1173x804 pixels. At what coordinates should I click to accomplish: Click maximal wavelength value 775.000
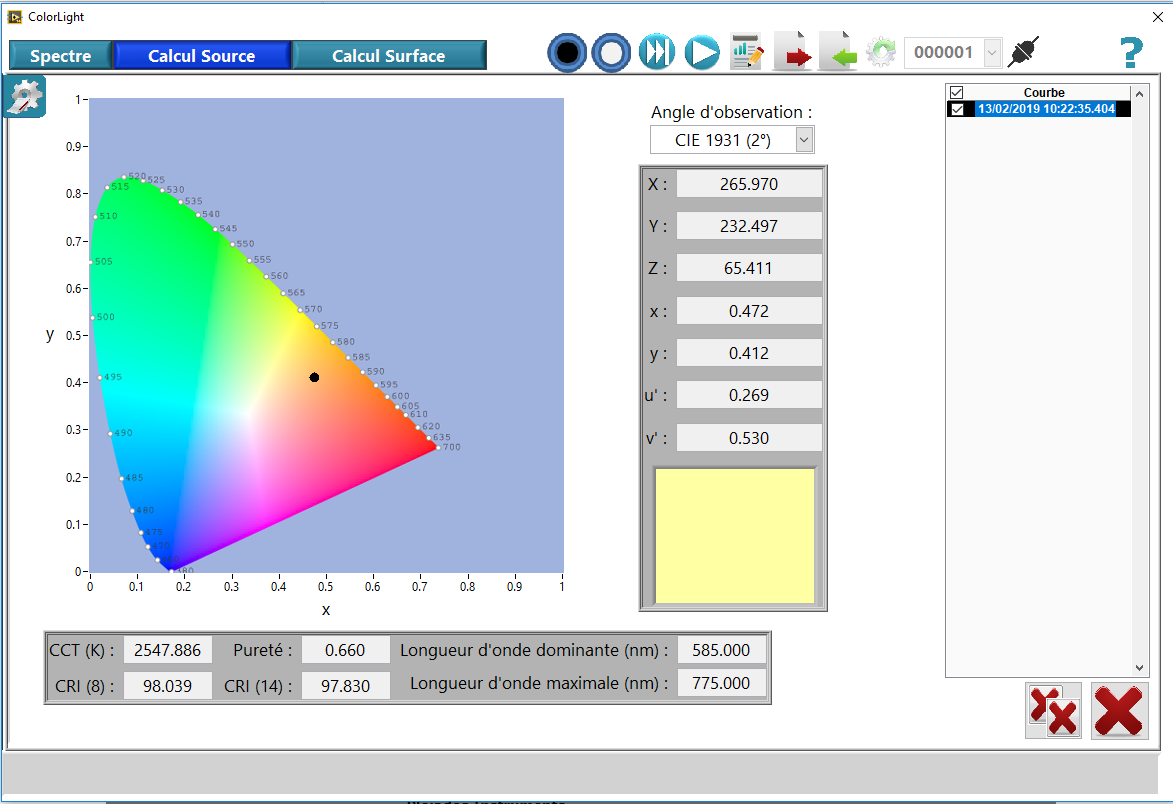pos(721,683)
